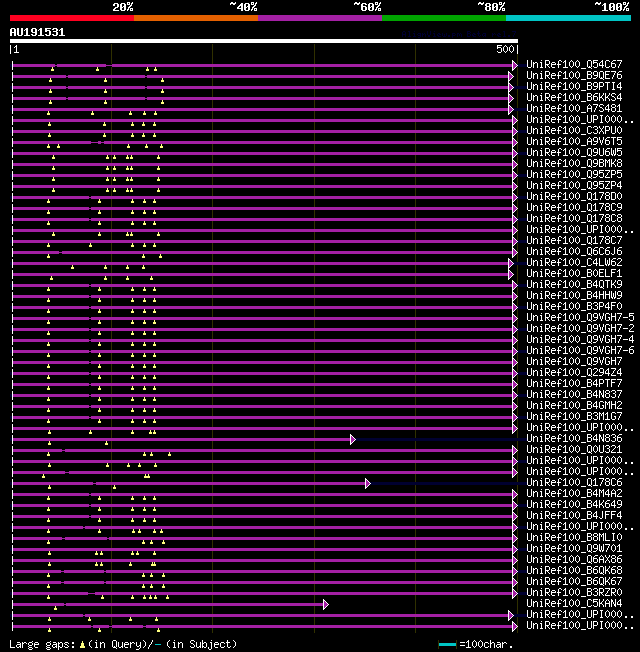This screenshot has height=652, width=640.
Task: Click the end arrowhead of the Q54C67 alignment
Action: point(515,65)
